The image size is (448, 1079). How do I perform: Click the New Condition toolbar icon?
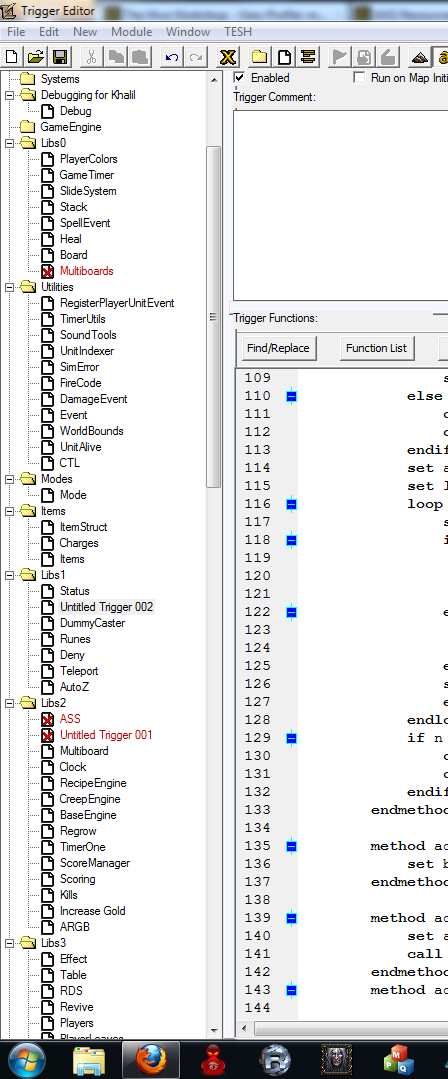[x=364, y=56]
